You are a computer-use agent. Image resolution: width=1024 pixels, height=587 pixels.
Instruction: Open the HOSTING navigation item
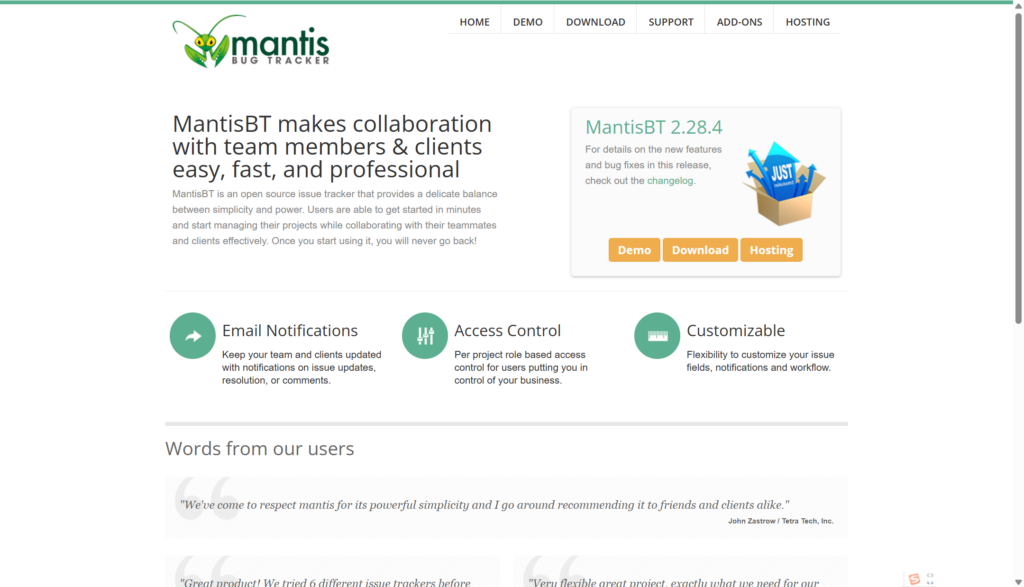(x=808, y=22)
